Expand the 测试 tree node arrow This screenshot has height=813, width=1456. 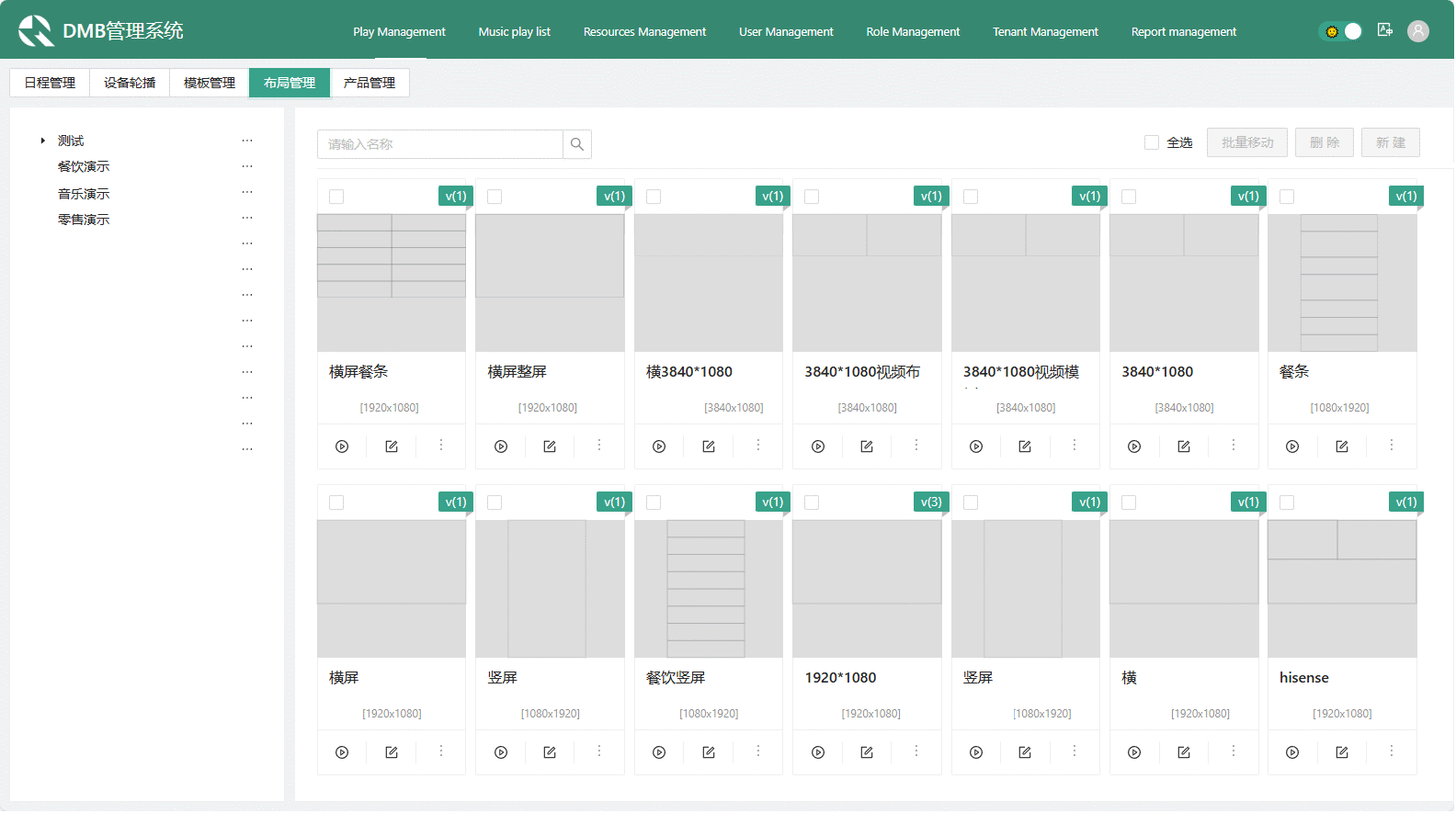coord(42,141)
